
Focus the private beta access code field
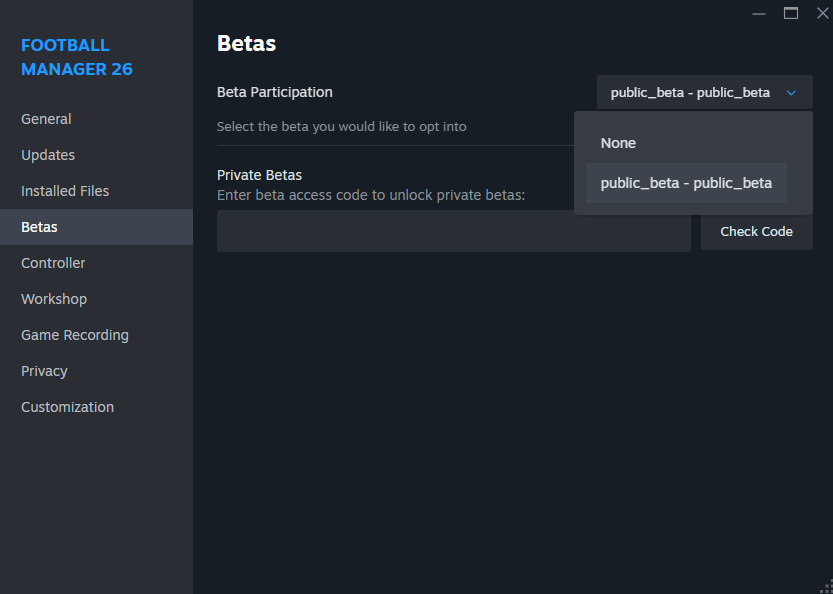tap(453, 231)
